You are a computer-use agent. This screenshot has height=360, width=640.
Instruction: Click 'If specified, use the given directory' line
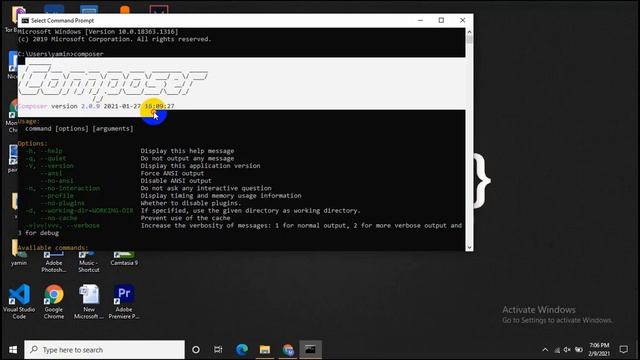(251, 211)
